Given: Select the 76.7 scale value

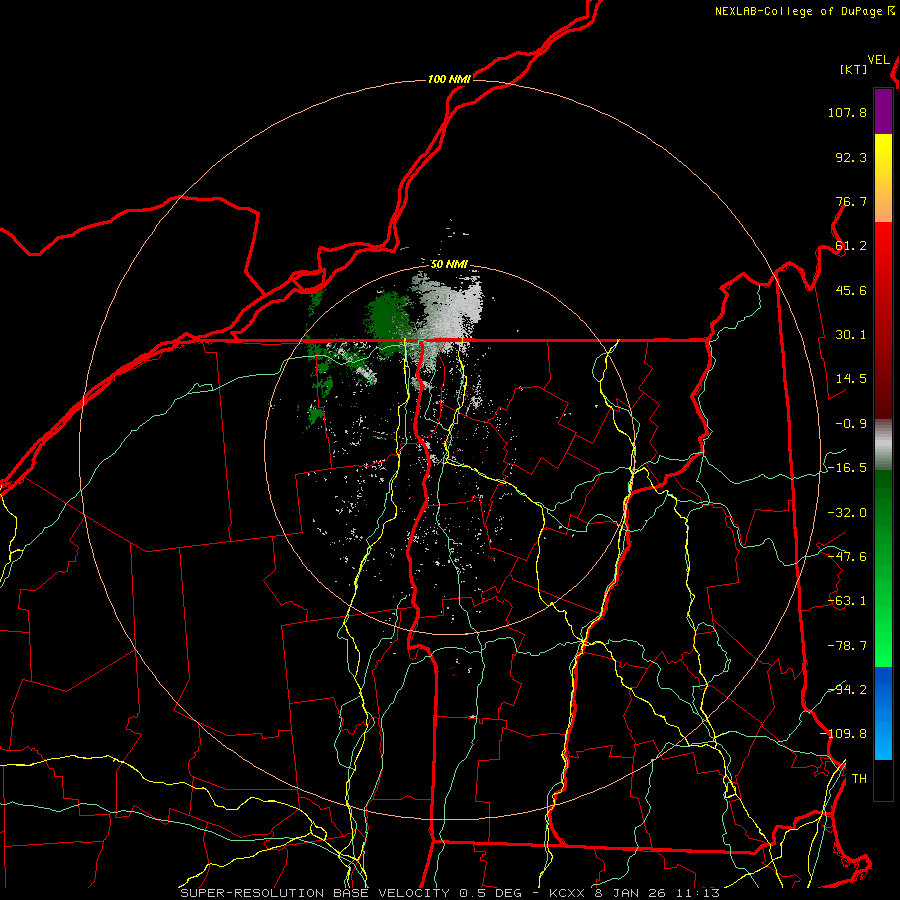Looking at the screenshot, I should pyautogui.click(x=851, y=201).
